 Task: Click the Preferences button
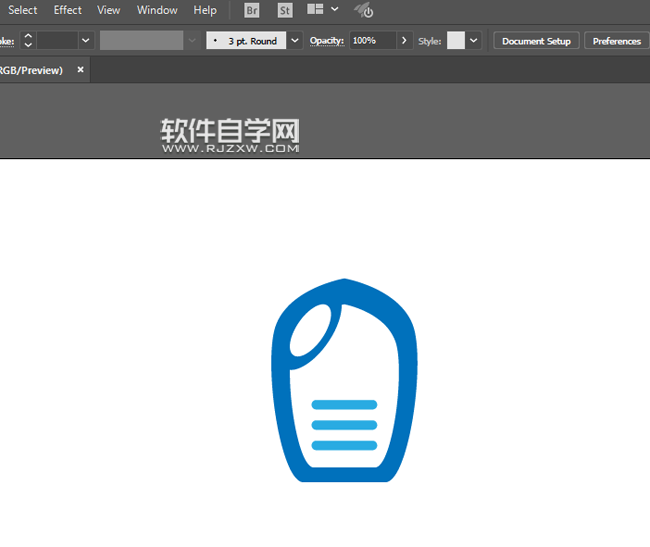(x=616, y=41)
